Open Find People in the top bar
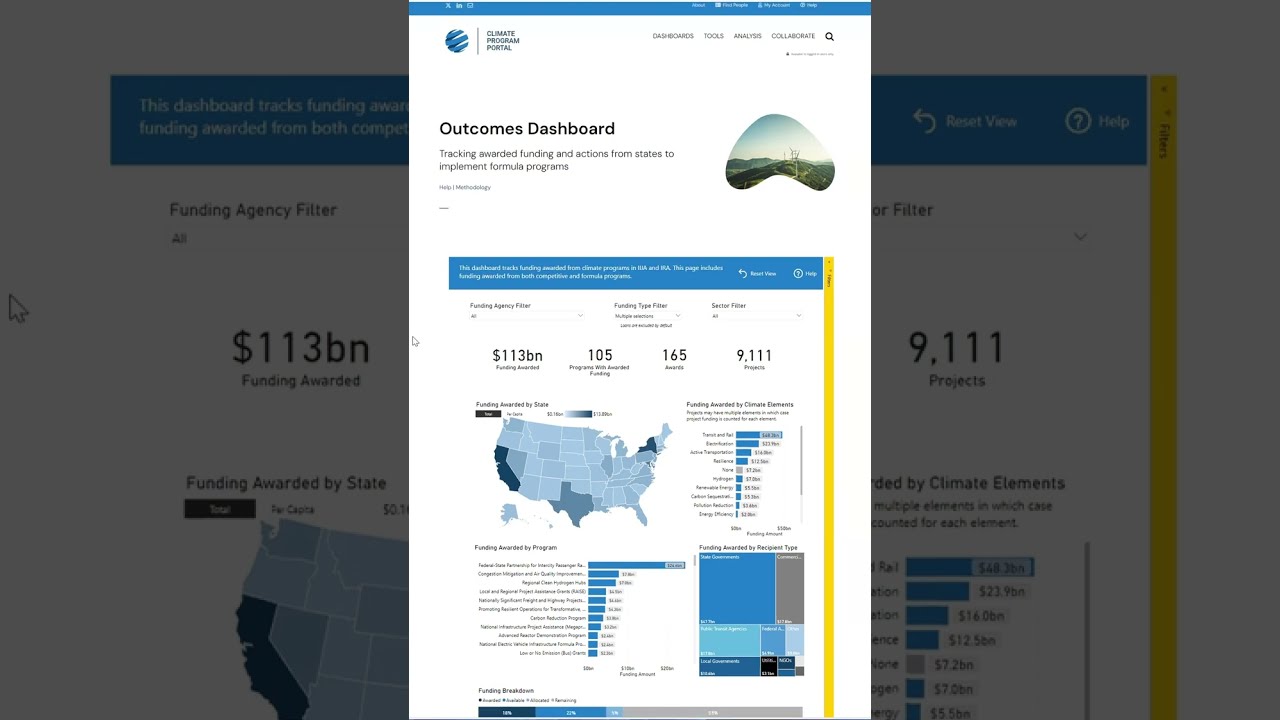 click(x=732, y=5)
